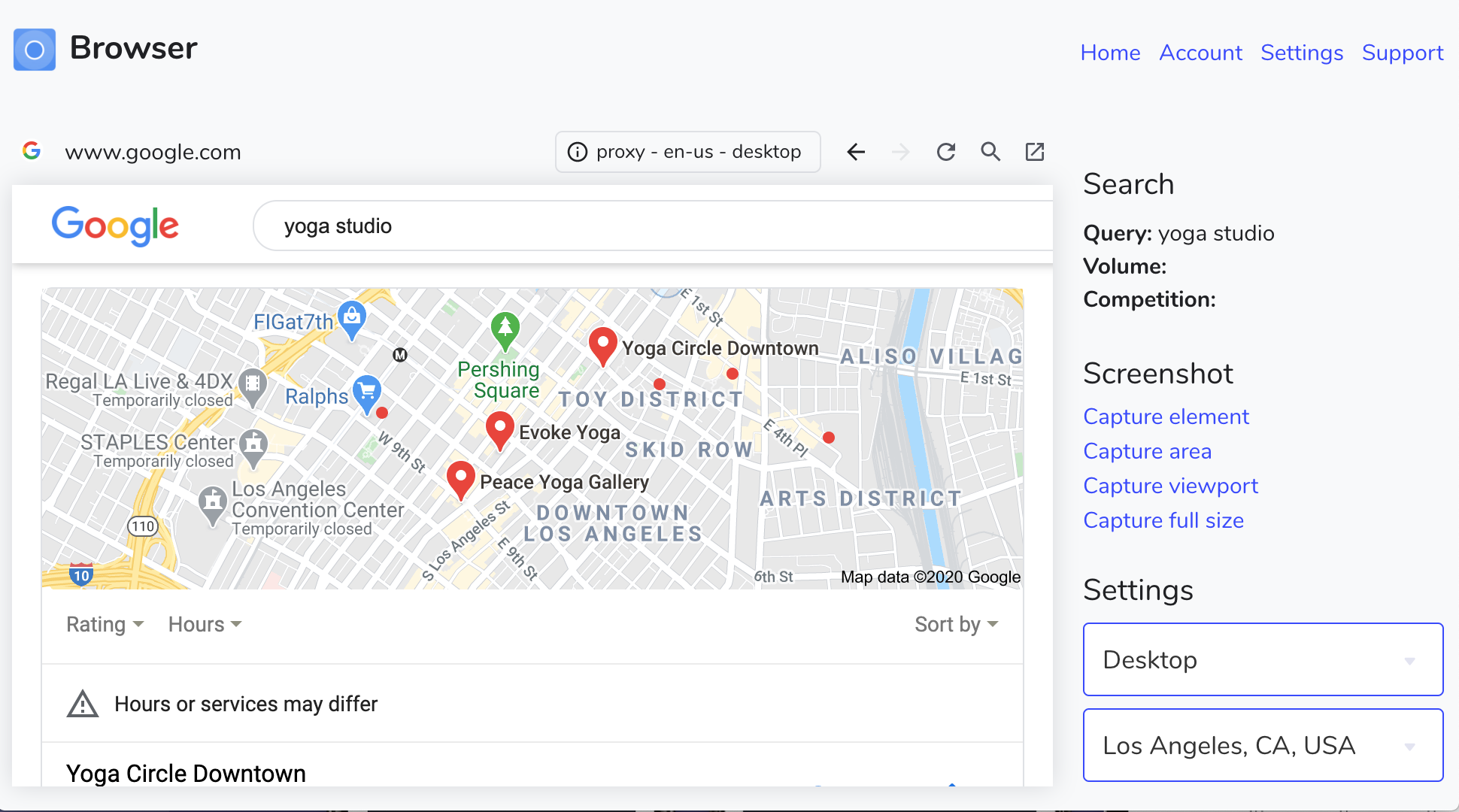
Task: Click the proxy - en-us - desktop button
Action: coord(687,152)
